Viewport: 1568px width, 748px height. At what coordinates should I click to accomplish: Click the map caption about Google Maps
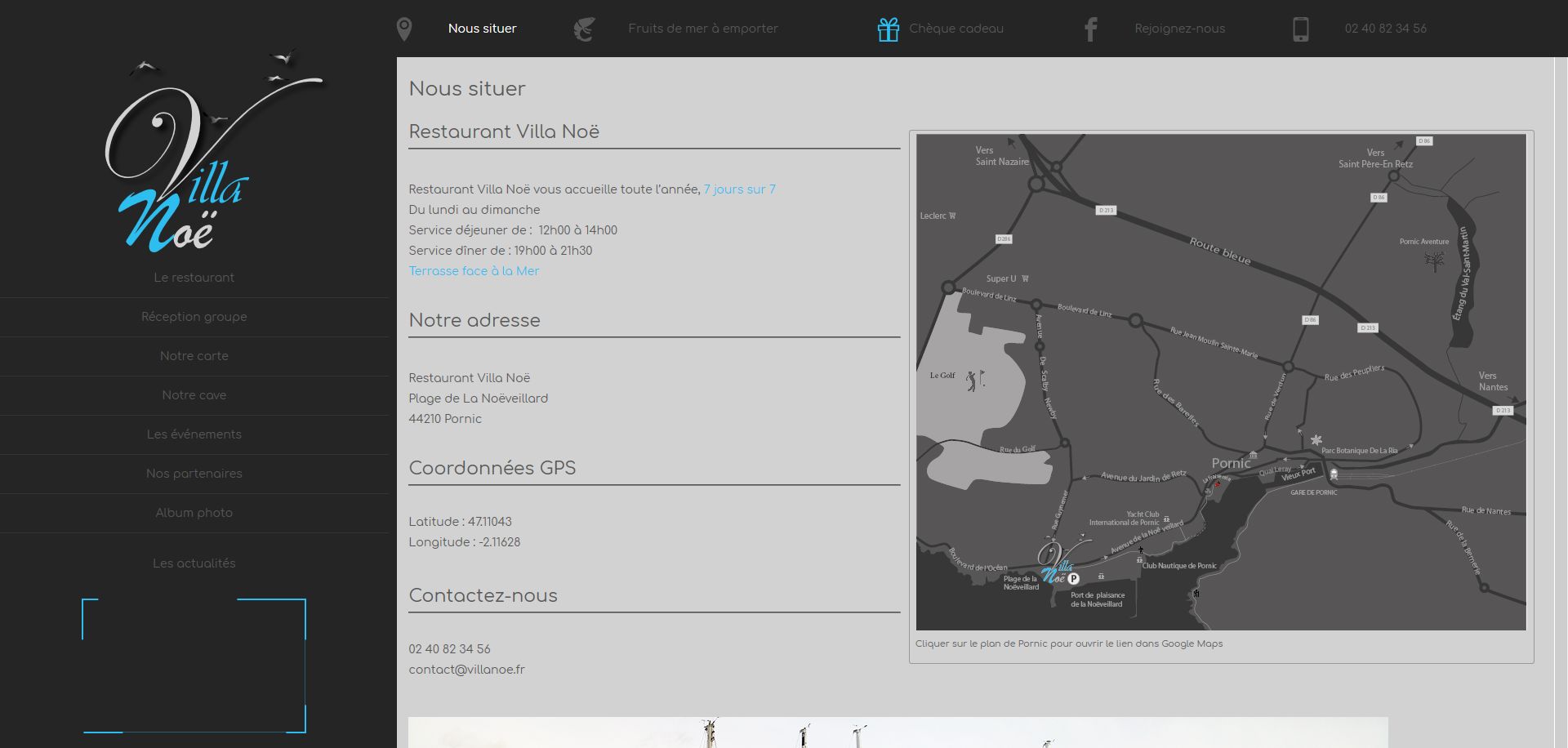(1069, 643)
